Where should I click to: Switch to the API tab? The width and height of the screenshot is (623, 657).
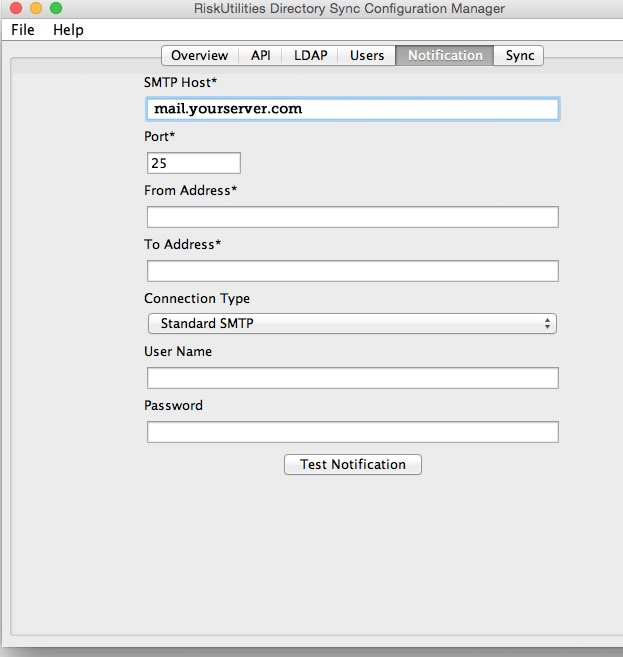(x=261, y=55)
